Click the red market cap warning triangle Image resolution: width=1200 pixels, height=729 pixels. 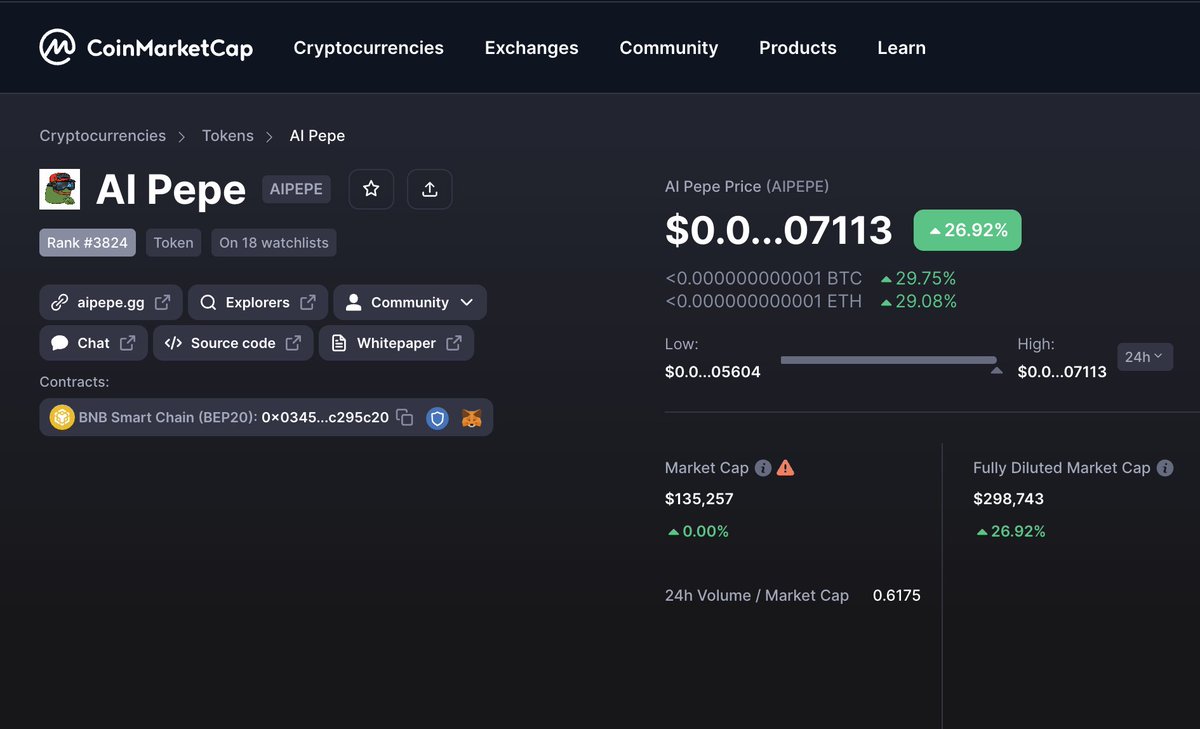[x=786, y=467]
